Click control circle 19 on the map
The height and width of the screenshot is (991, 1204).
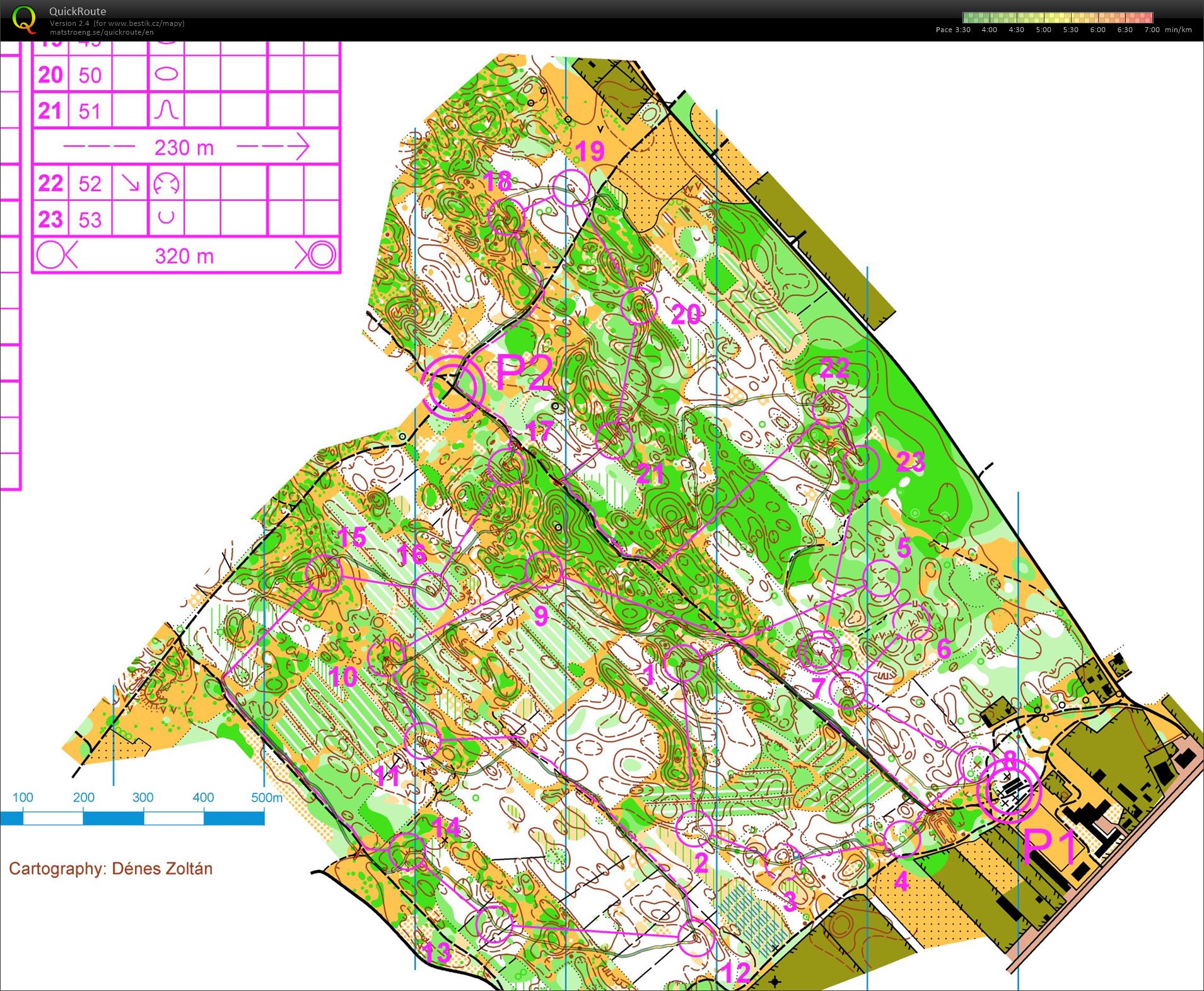coord(570,187)
